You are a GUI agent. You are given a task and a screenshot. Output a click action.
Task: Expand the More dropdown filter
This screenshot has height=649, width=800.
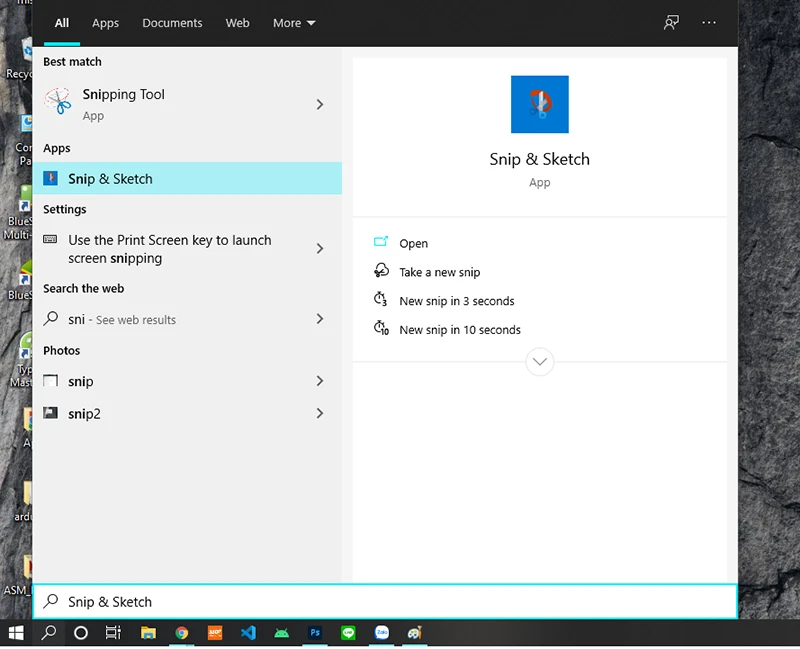pos(294,23)
